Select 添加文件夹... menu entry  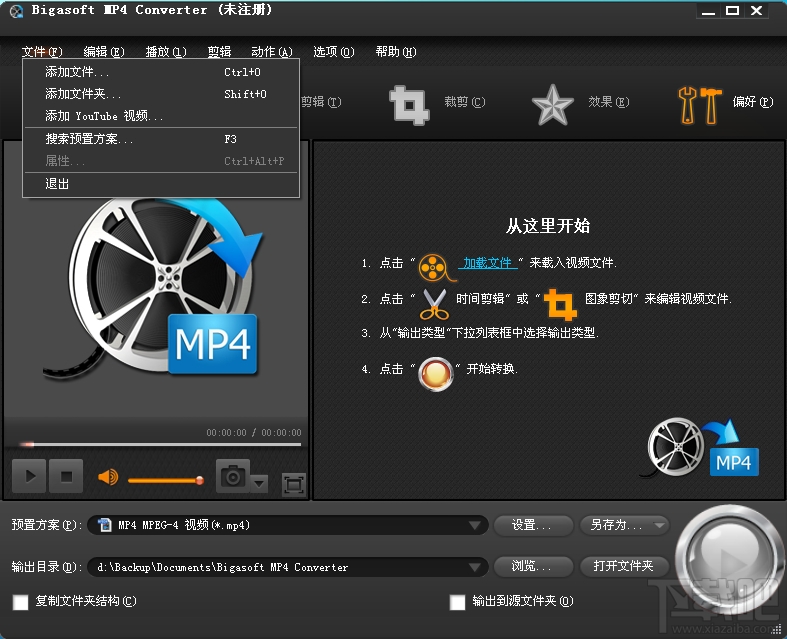(x=161, y=94)
